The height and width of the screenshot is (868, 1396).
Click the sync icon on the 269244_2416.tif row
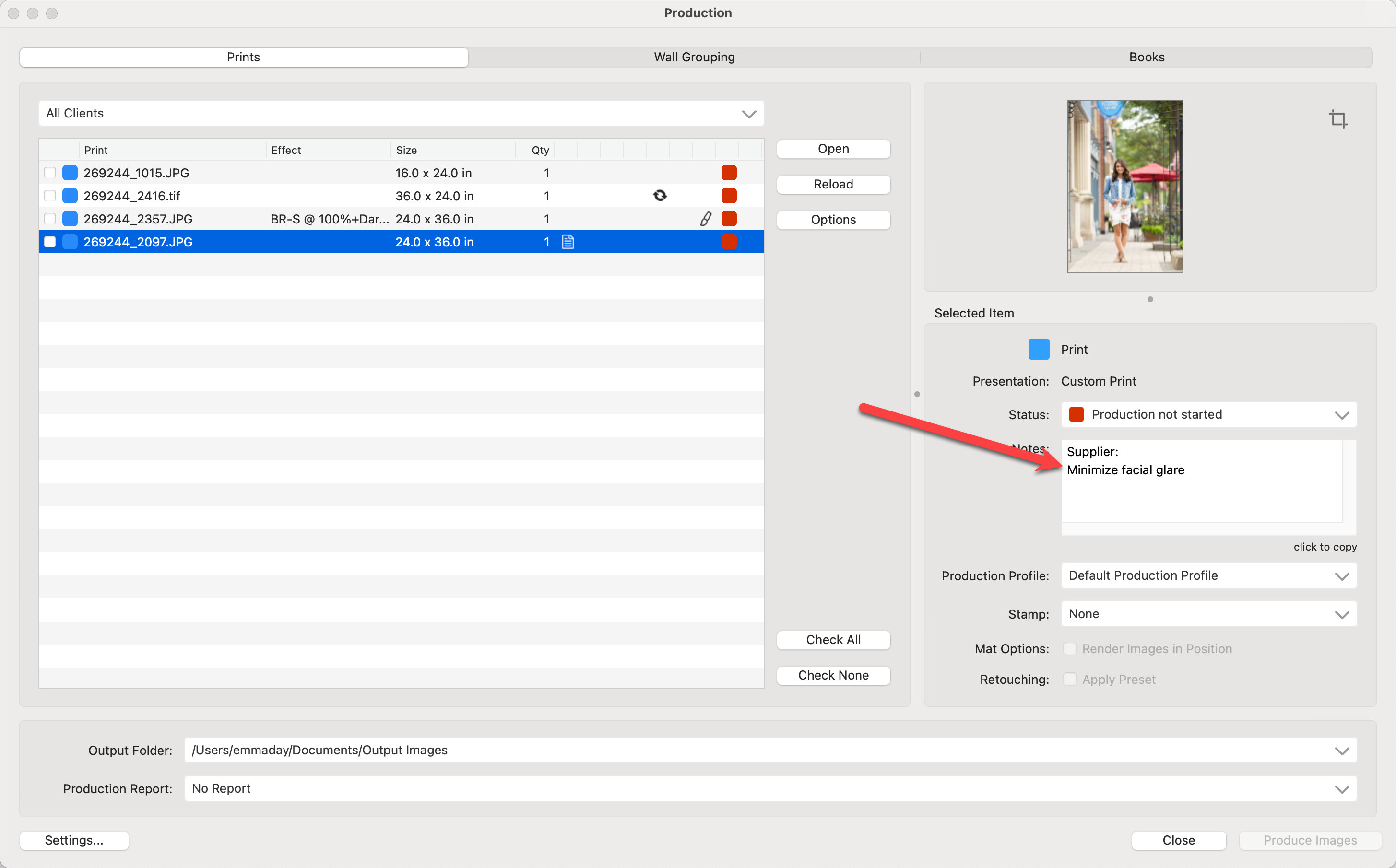click(660, 196)
